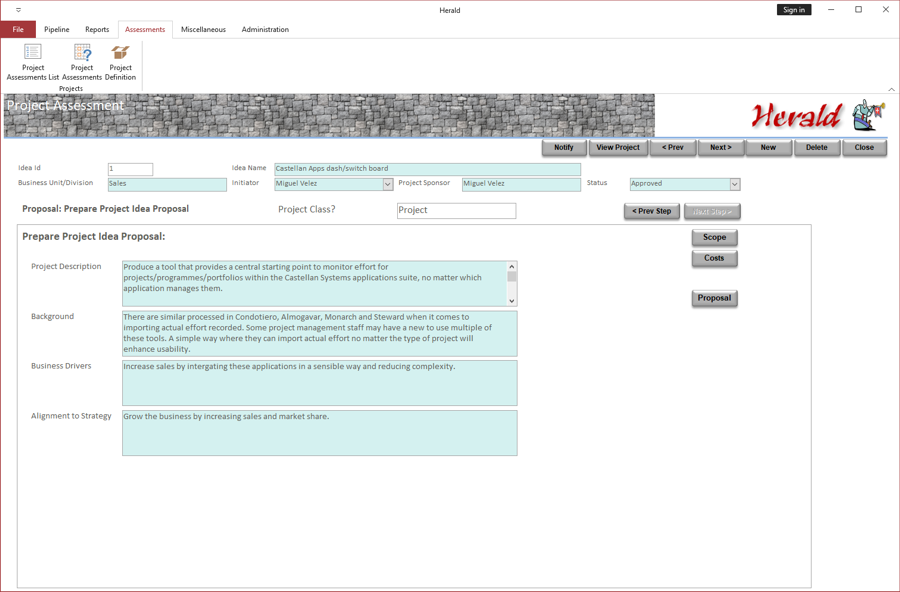Click inside the Background text box
The width and height of the screenshot is (900, 592).
pyautogui.click(x=320, y=334)
